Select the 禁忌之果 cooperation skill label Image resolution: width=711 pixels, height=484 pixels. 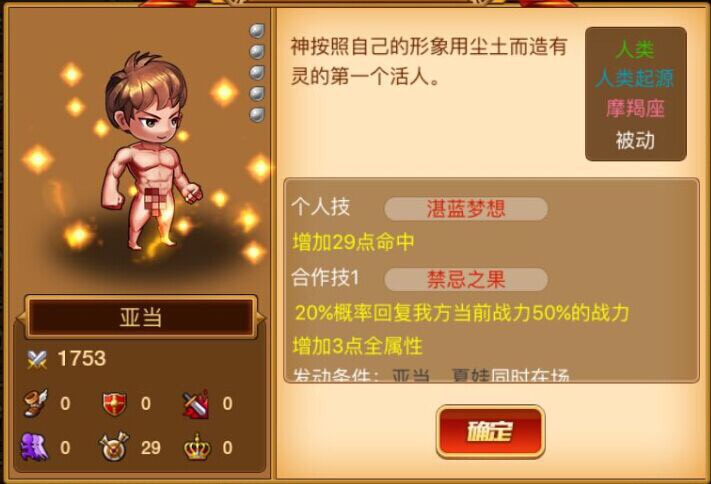coord(466,279)
